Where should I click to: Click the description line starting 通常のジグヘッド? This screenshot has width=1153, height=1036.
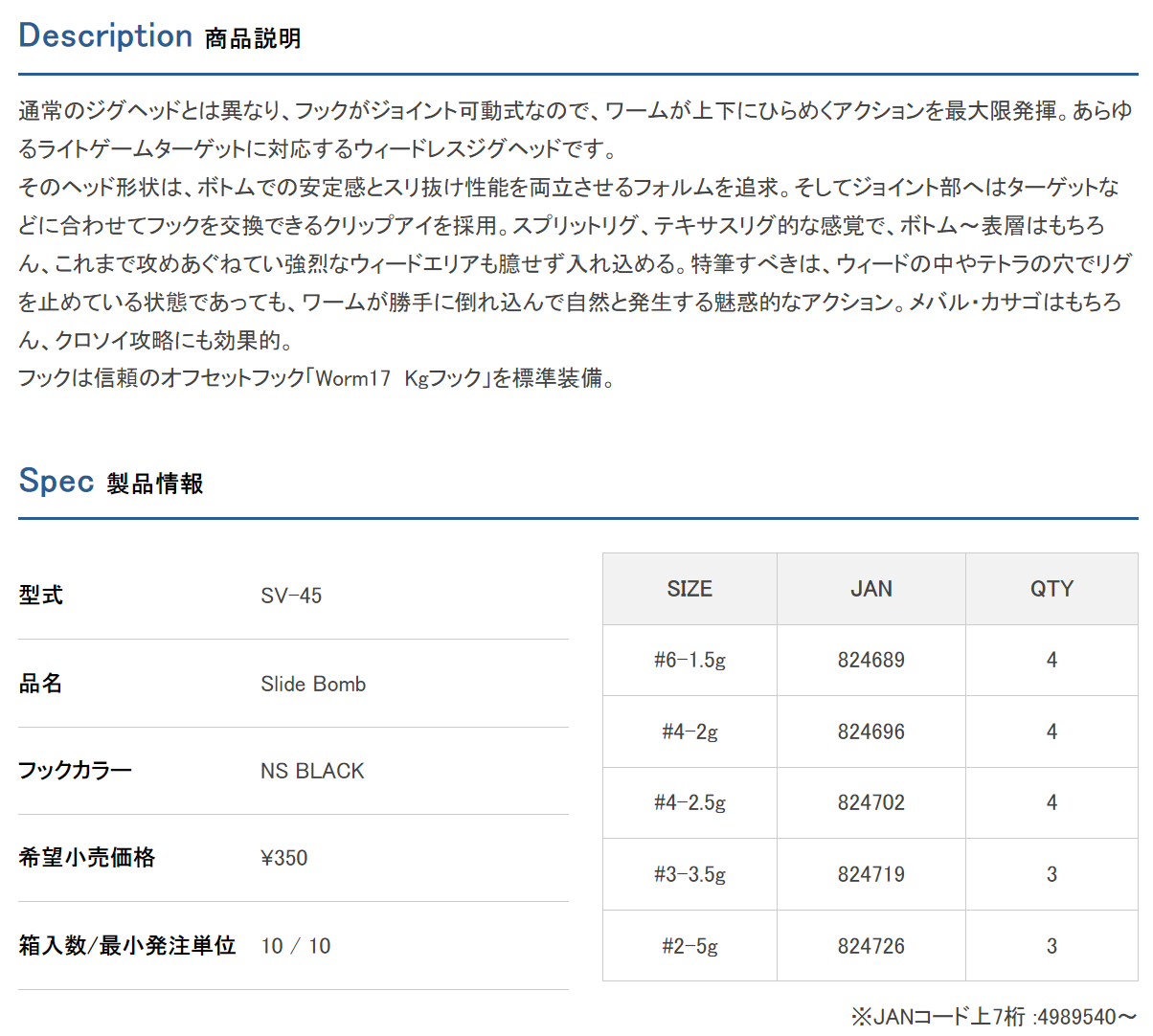click(x=576, y=111)
